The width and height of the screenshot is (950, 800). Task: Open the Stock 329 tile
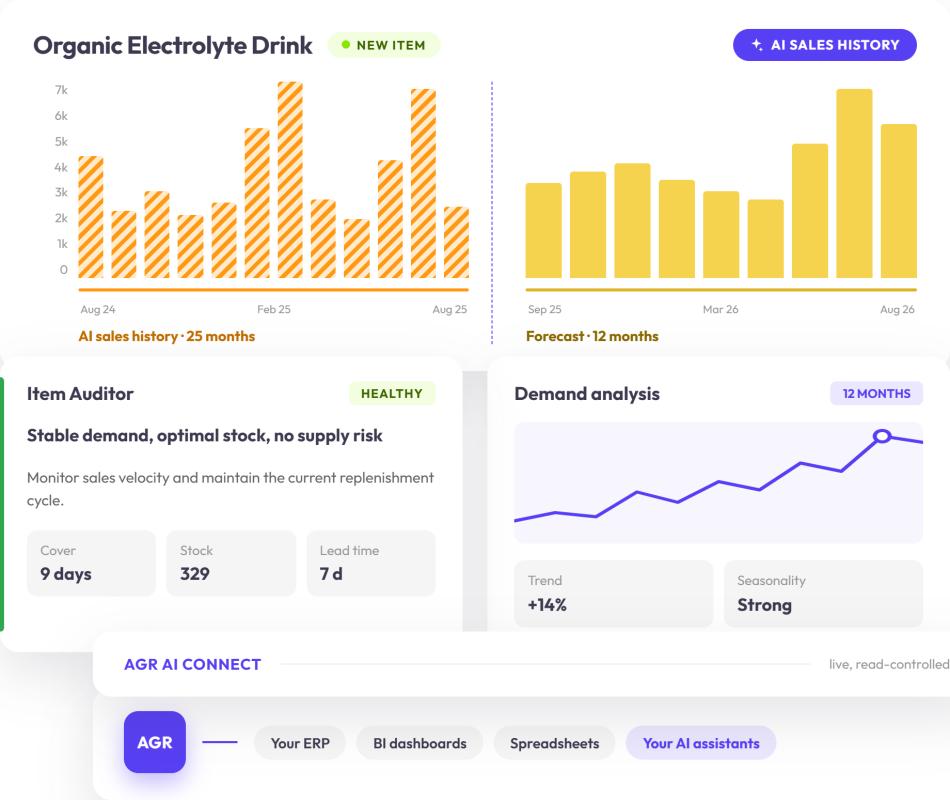click(x=231, y=563)
